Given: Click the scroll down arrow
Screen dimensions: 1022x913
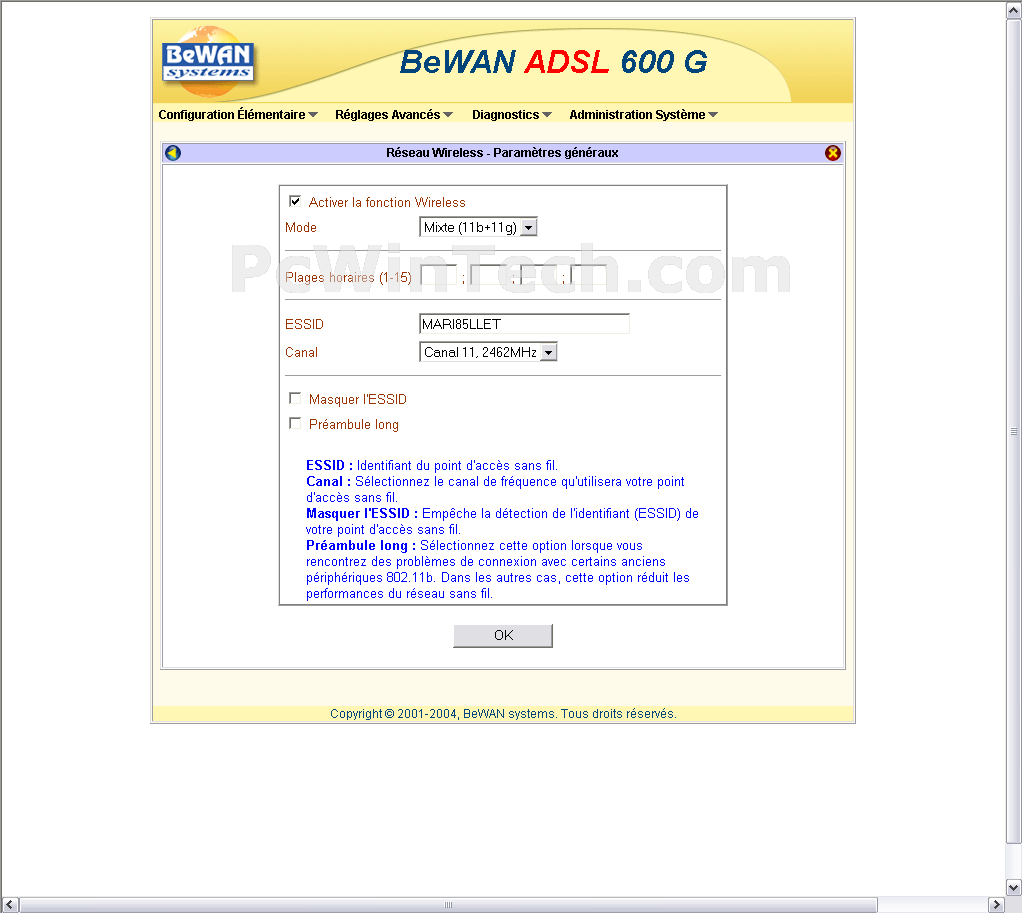Looking at the screenshot, I should [1014, 887].
